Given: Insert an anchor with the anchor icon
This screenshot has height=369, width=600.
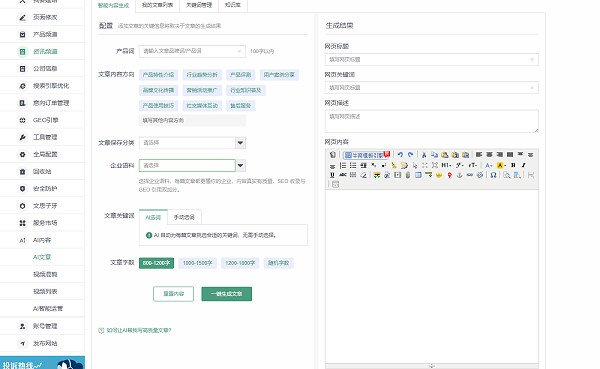Looking at the screenshot, I should pos(460,175).
